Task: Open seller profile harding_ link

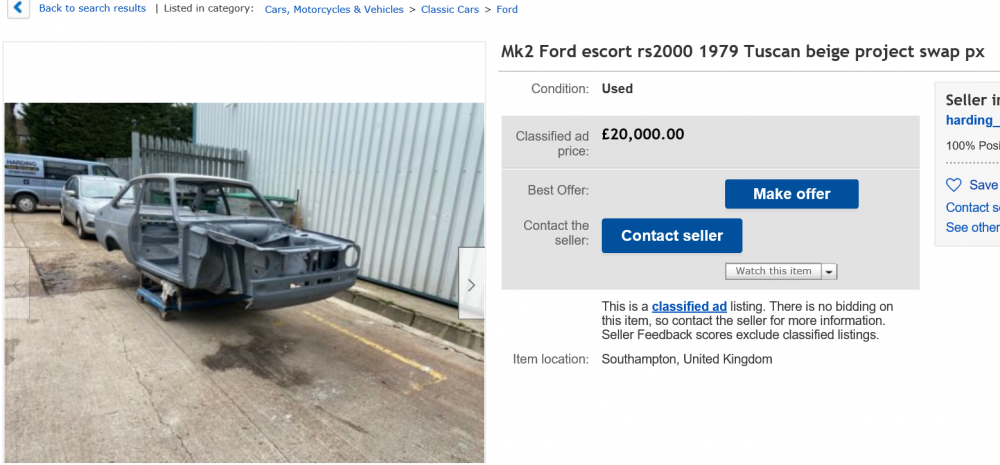Action: 972,120
